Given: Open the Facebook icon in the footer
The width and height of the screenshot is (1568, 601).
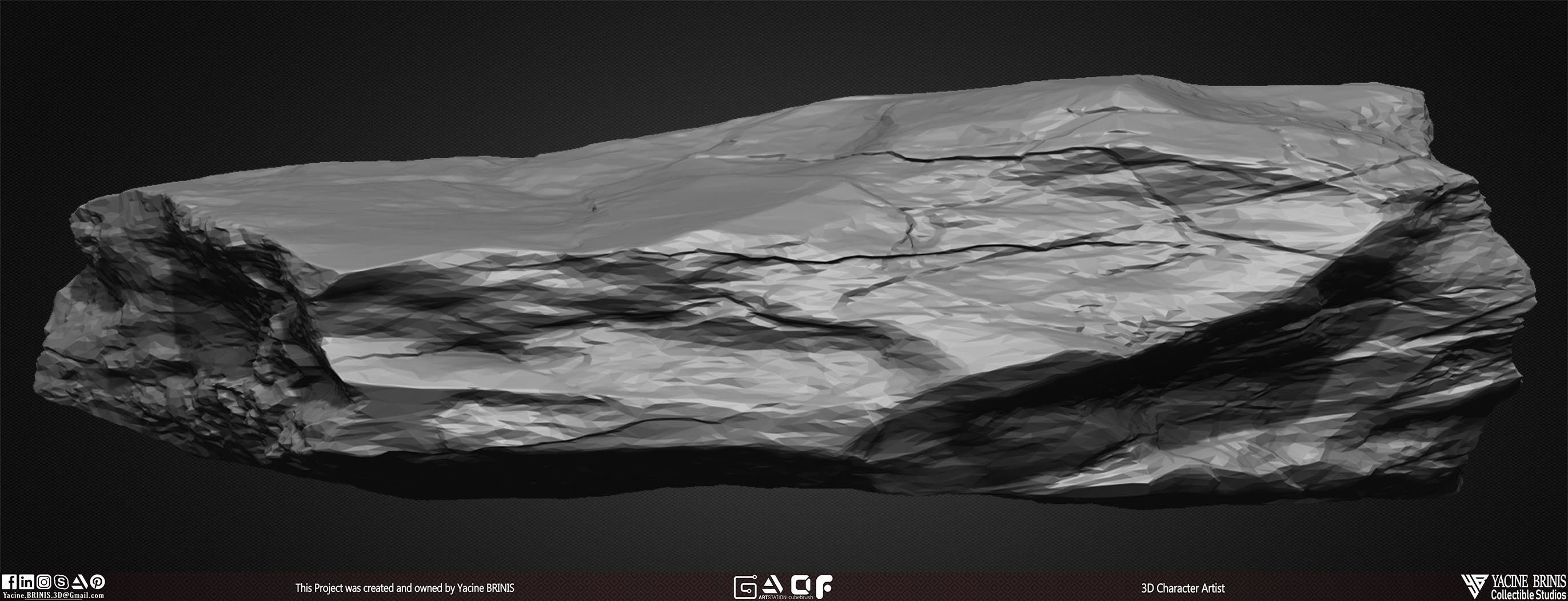Looking at the screenshot, I should tap(9, 582).
